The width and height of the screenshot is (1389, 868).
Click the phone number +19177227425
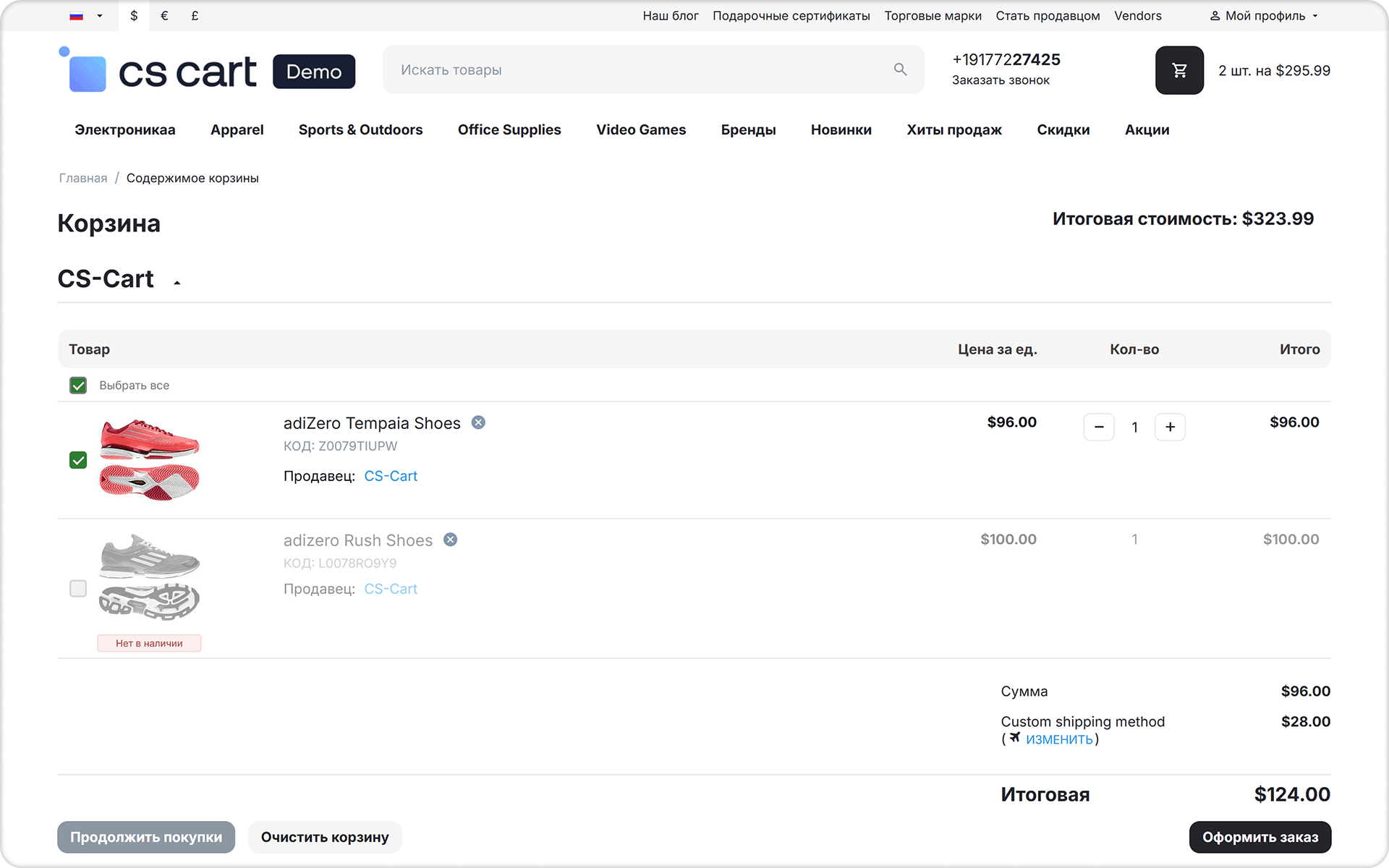[1006, 59]
